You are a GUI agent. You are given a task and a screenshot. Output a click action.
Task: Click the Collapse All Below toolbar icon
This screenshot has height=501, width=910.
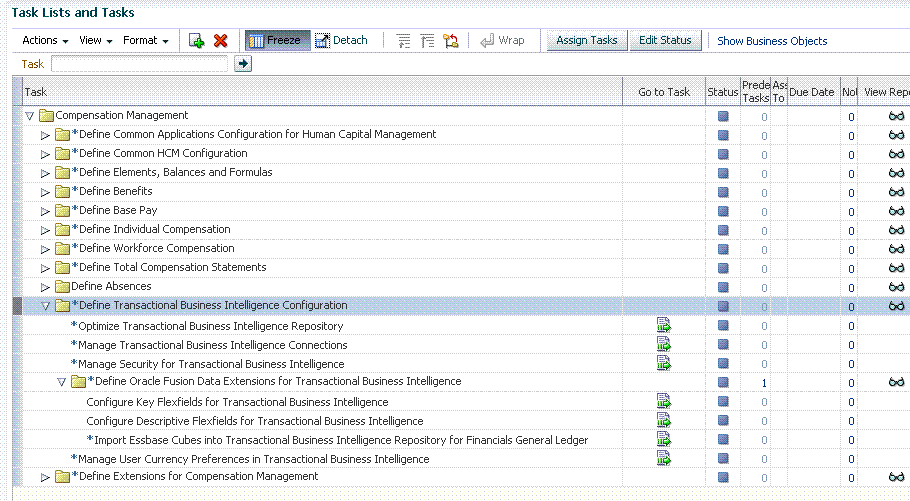point(427,41)
